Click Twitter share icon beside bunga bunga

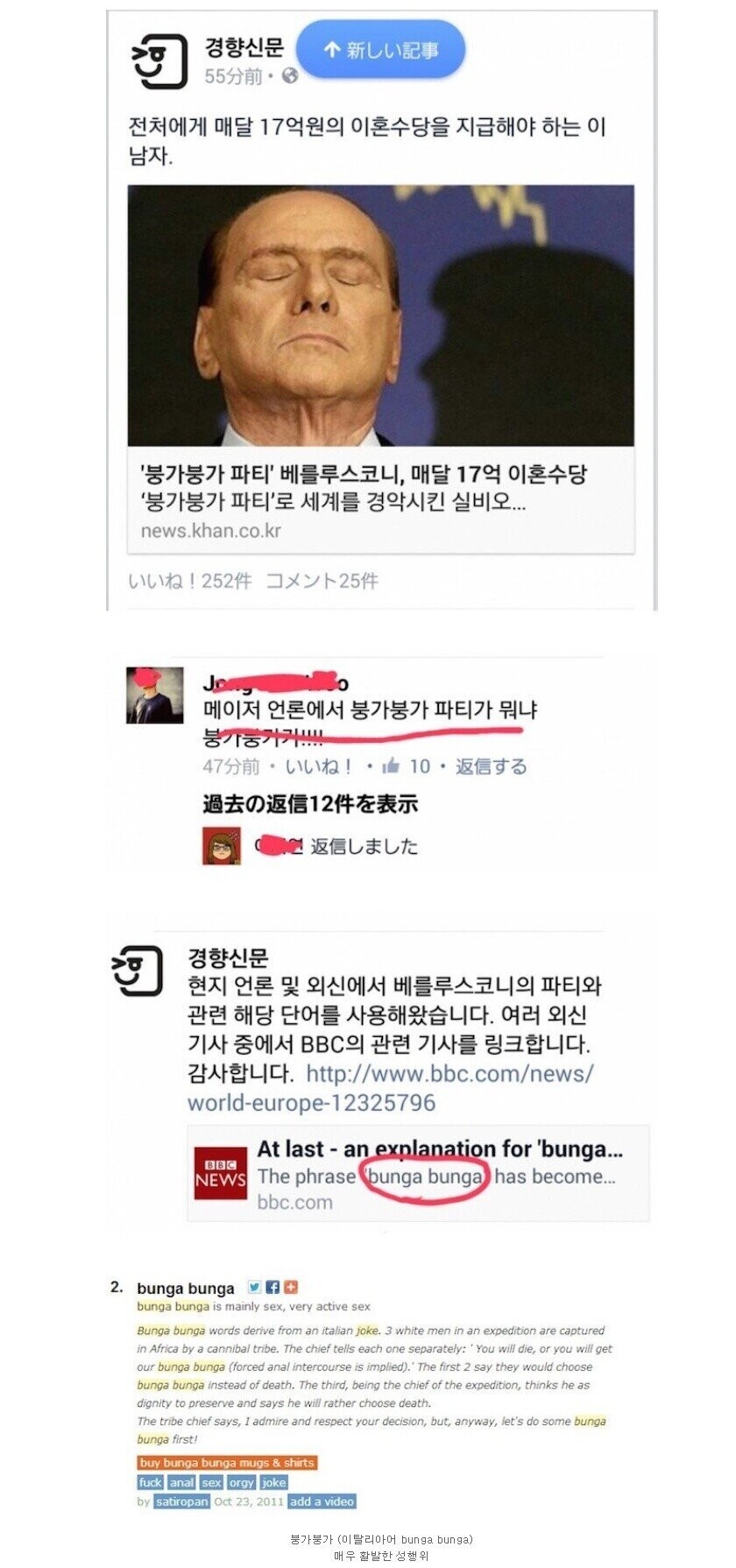click(254, 1287)
